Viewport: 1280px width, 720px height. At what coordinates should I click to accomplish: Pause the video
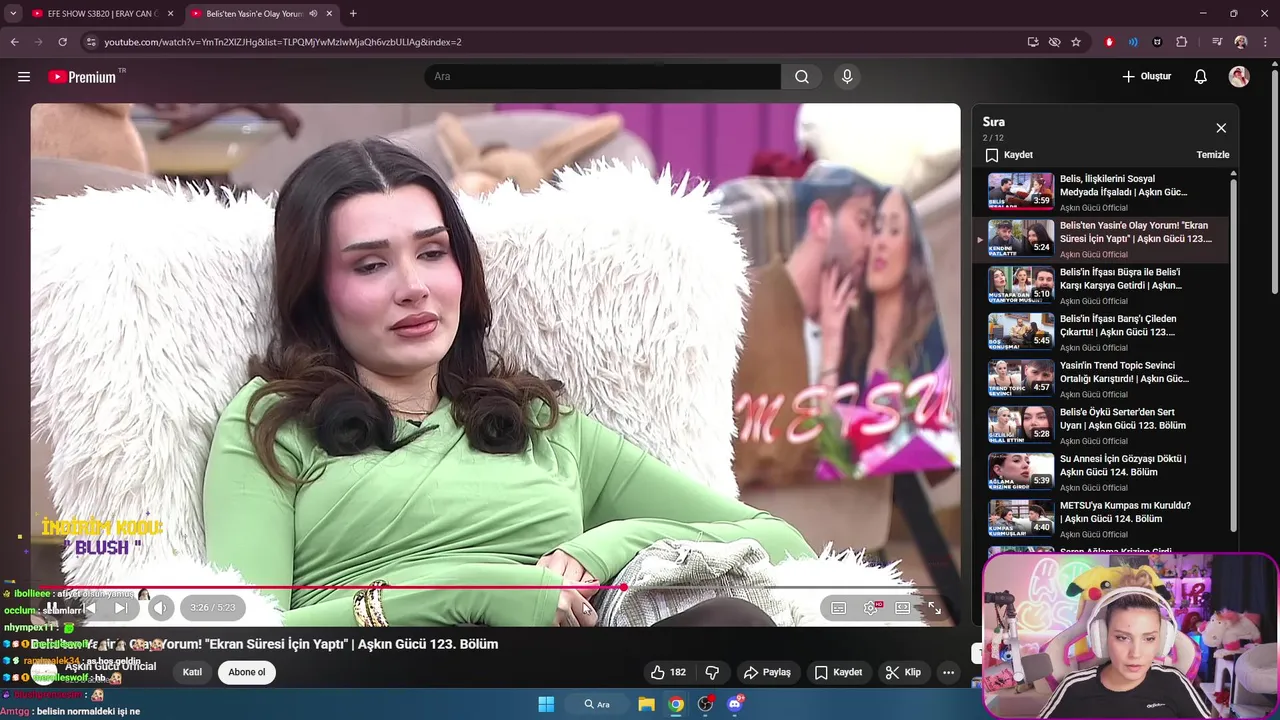pos(50,607)
